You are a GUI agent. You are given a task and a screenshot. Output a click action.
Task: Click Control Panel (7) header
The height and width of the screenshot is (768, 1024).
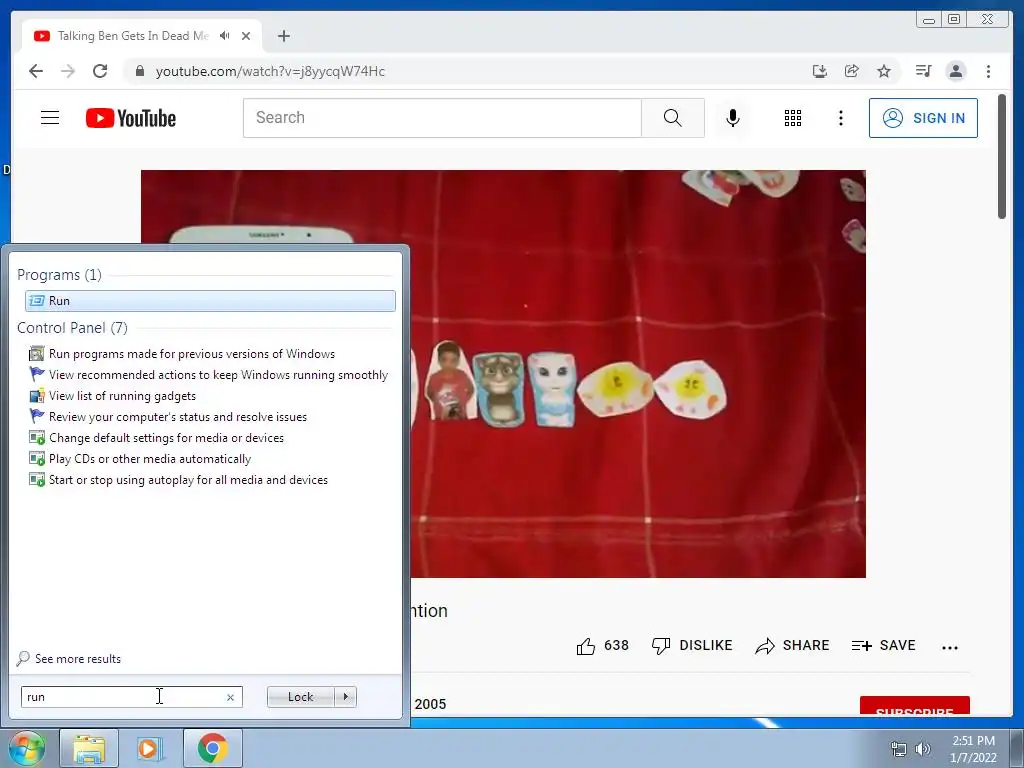[72, 328]
